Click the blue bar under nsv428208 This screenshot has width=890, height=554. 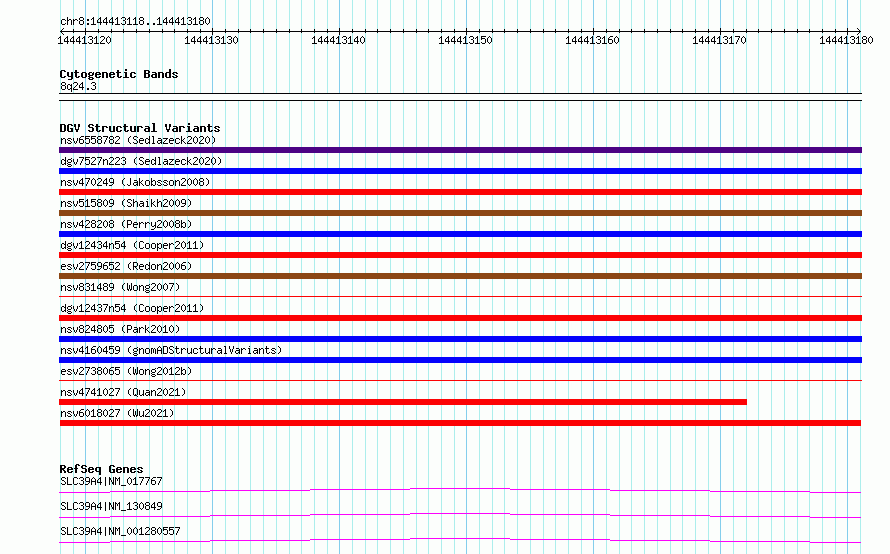(x=460, y=234)
